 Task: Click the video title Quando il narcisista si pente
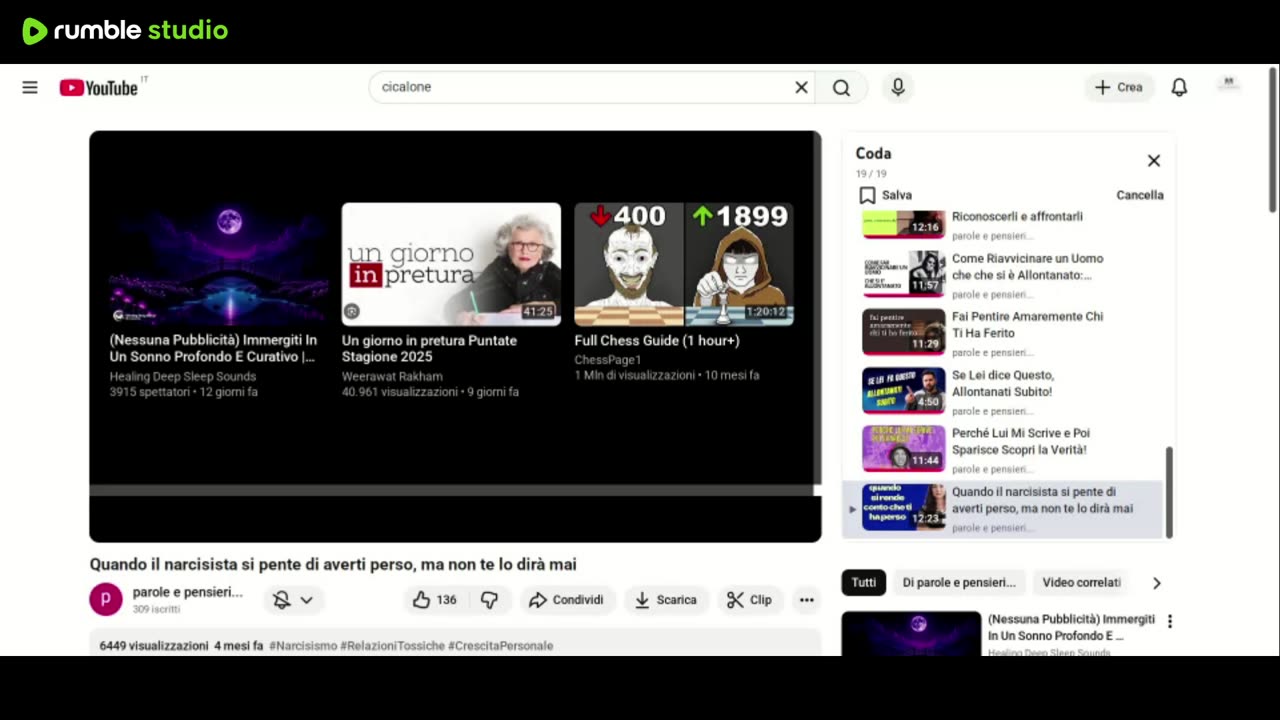[x=333, y=565]
